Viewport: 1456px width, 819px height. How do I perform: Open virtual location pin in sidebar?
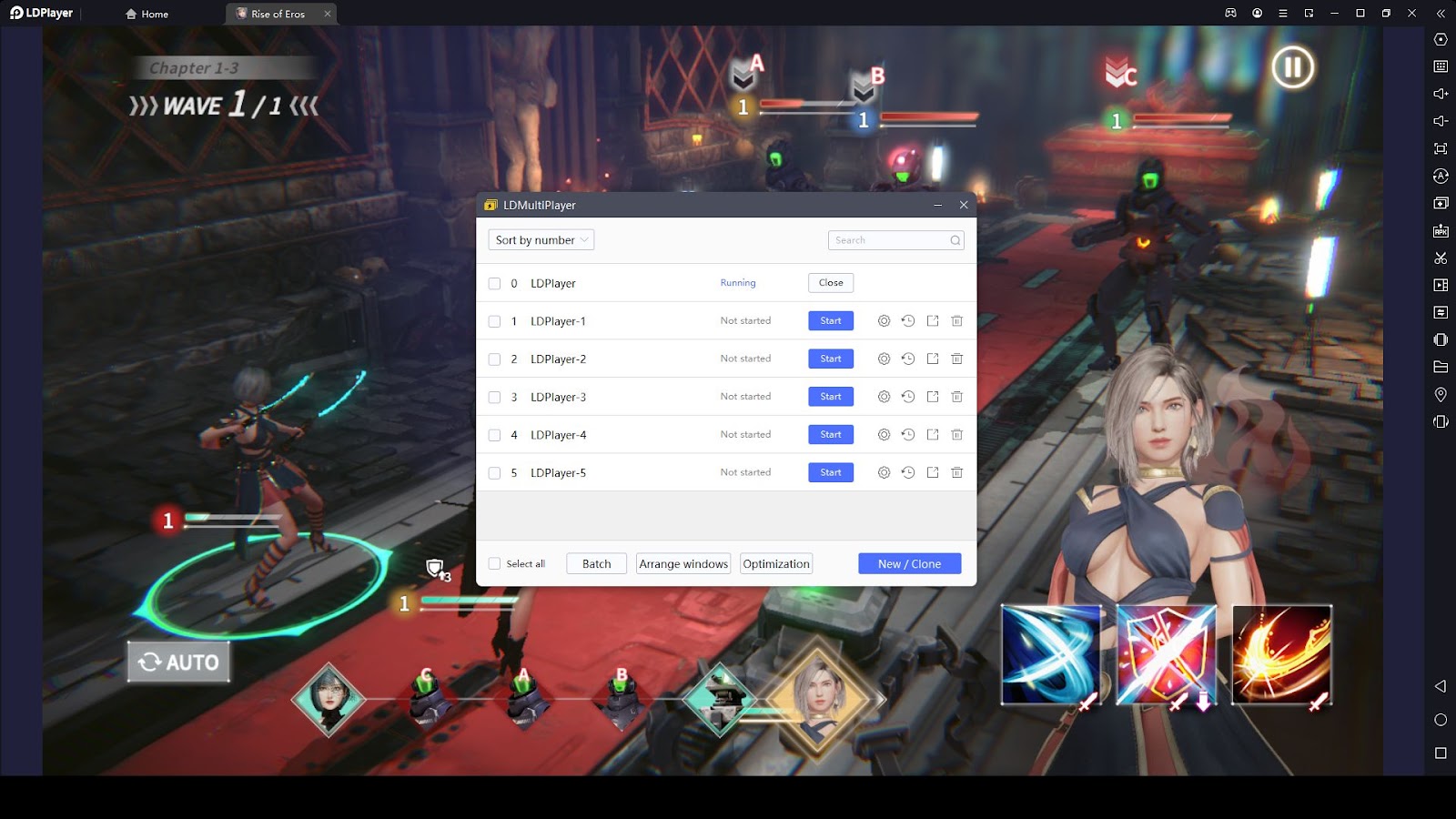click(x=1441, y=395)
